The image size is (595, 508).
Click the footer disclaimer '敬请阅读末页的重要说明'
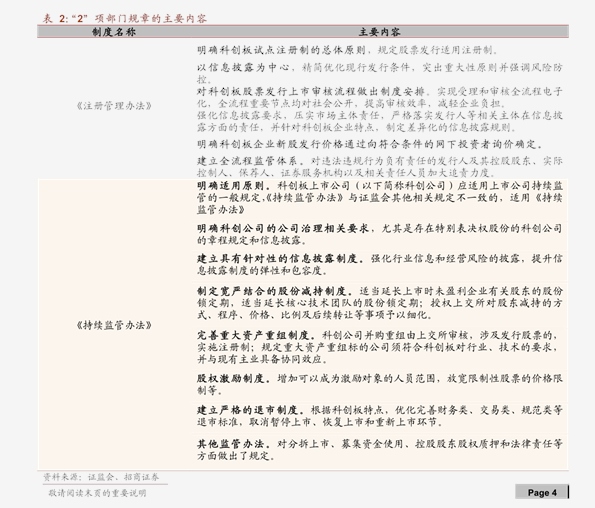coord(97,493)
